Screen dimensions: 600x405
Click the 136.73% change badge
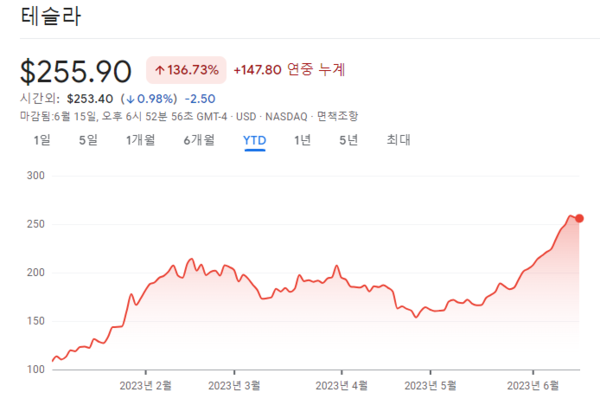pos(186,70)
